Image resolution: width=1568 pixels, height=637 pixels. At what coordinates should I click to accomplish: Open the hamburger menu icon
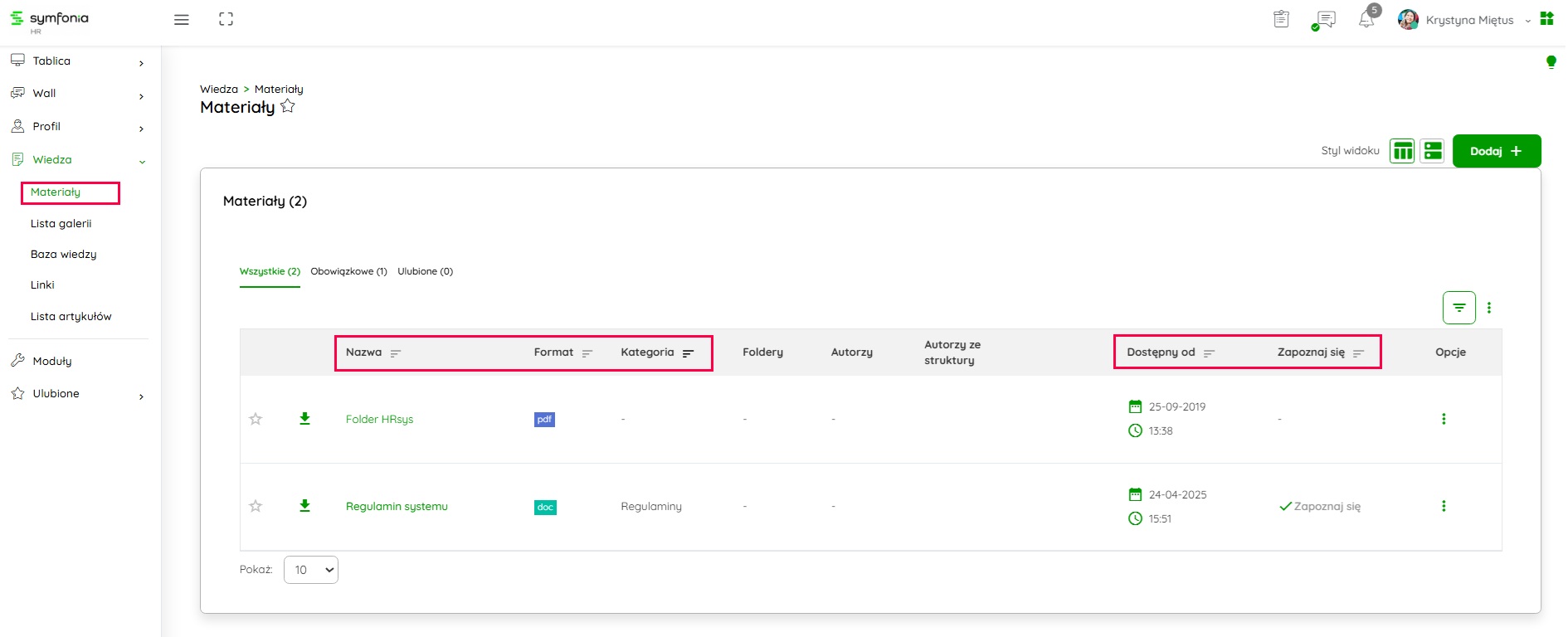coord(181,20)
